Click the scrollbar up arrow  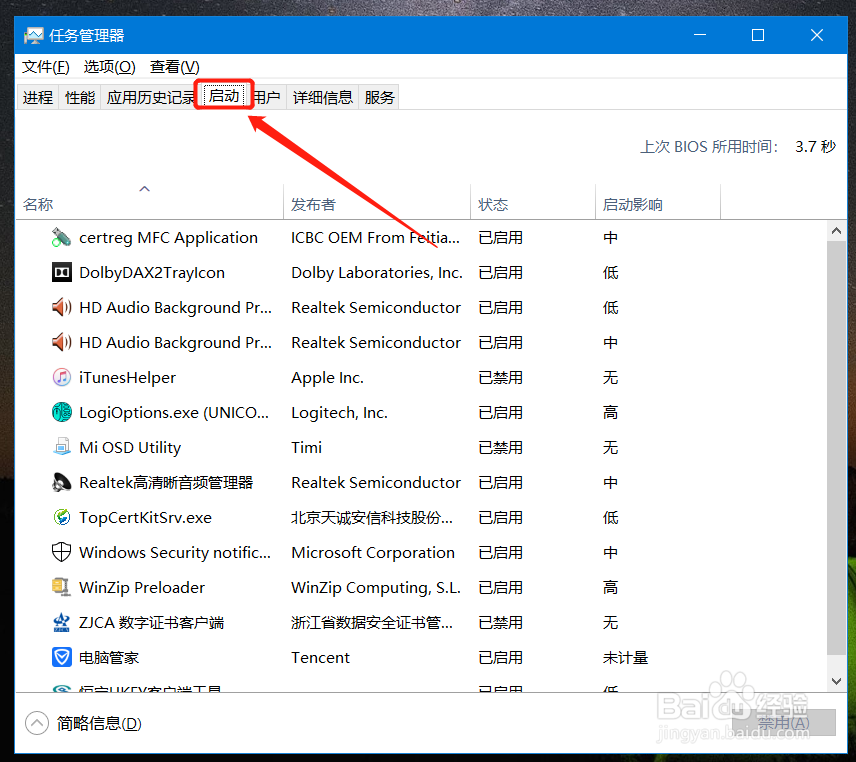point(836,231)
